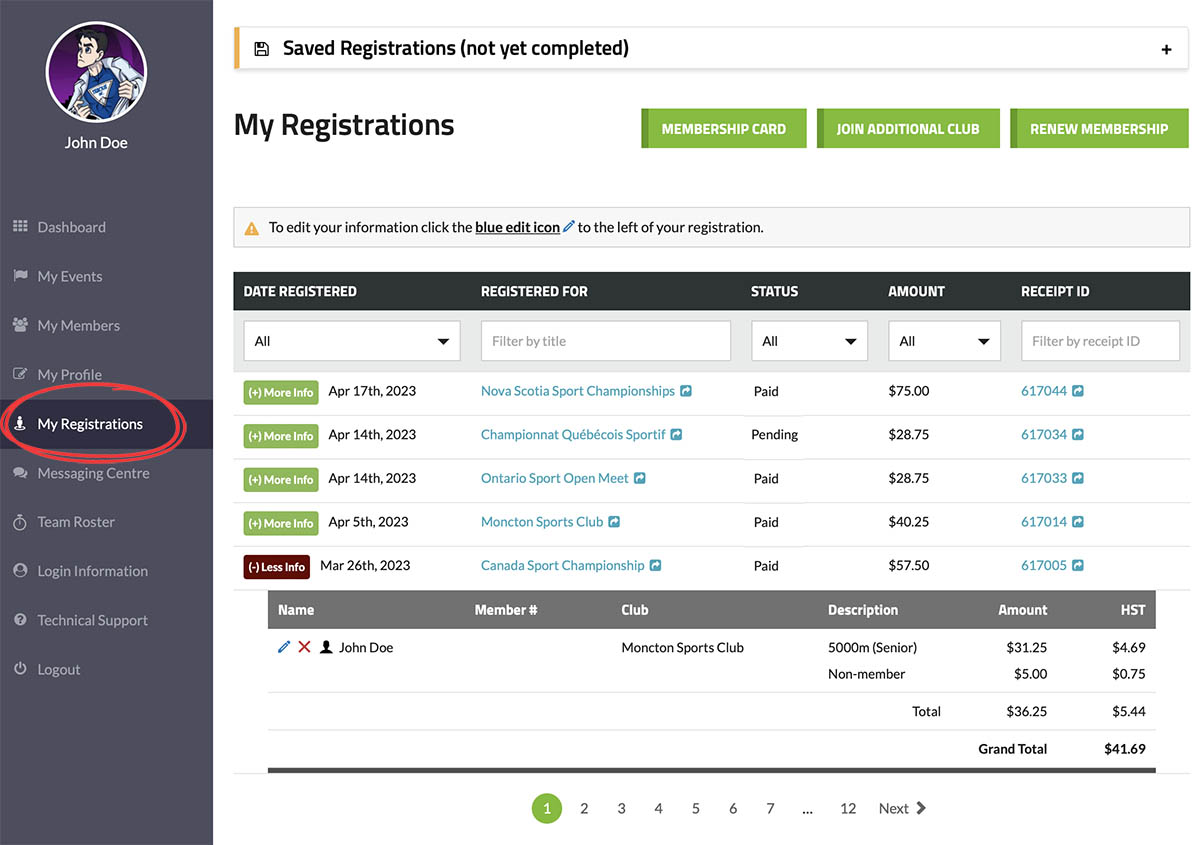The width and height of the screenshot is (1200, 845).
Task: Open Team Roster from the sidebar
Action: pos(76,522)
